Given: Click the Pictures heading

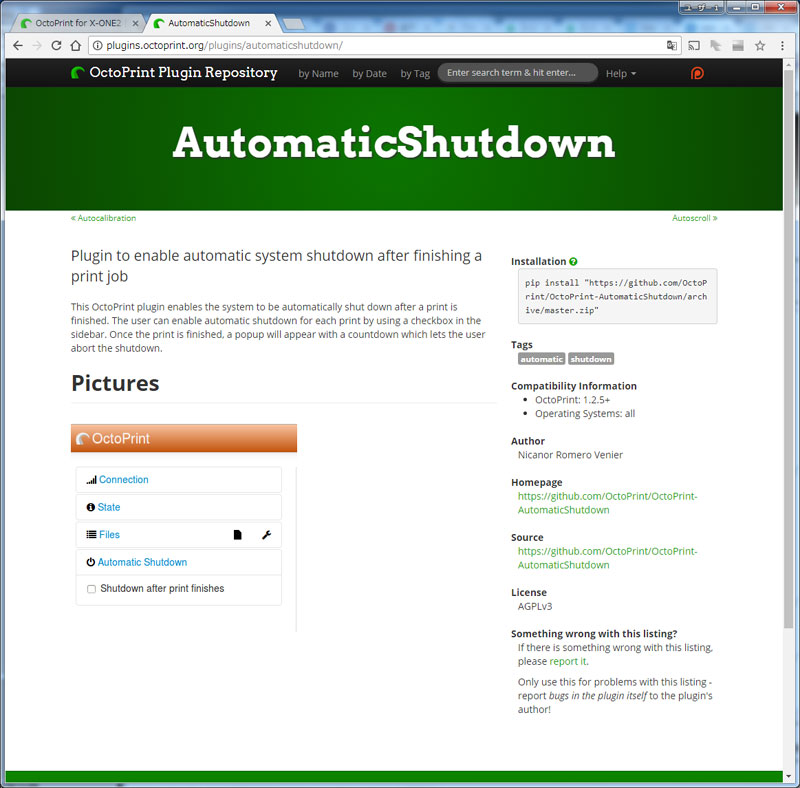Looking at the screenshot, I should (115, 383).
